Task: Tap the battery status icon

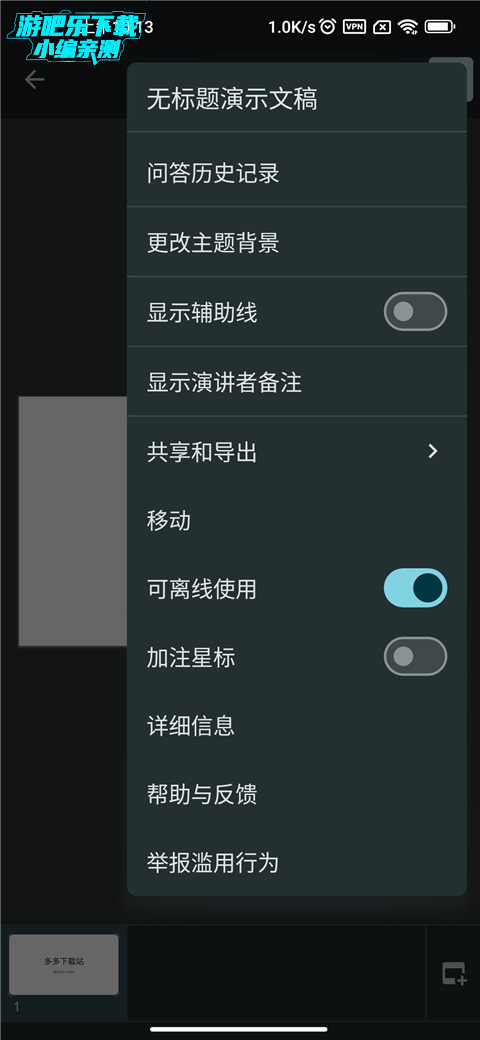Action: click(x=440, y=27)
